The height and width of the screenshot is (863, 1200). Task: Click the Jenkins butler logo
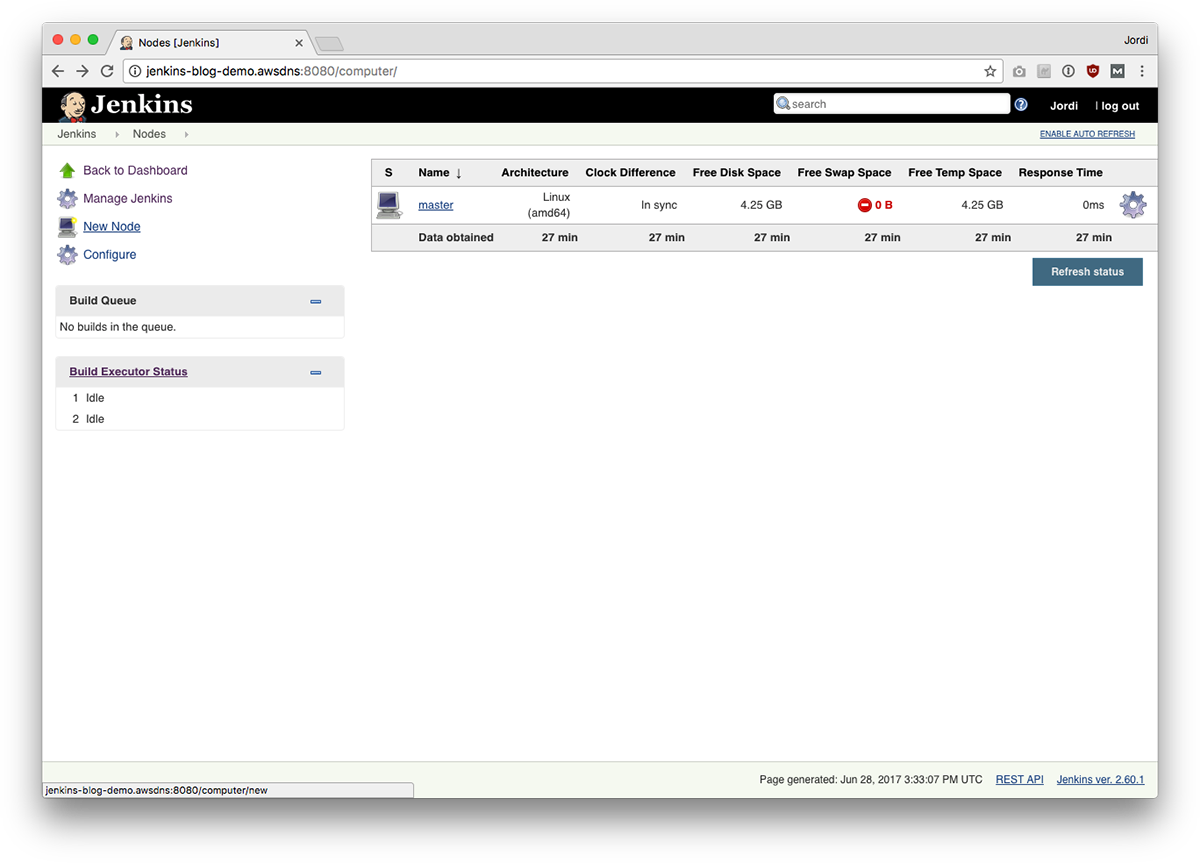tap(72, 105)
